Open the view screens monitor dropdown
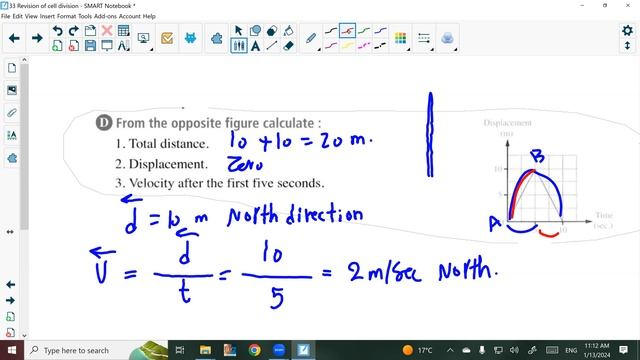The image size is (640, 360). click(144, 38)
